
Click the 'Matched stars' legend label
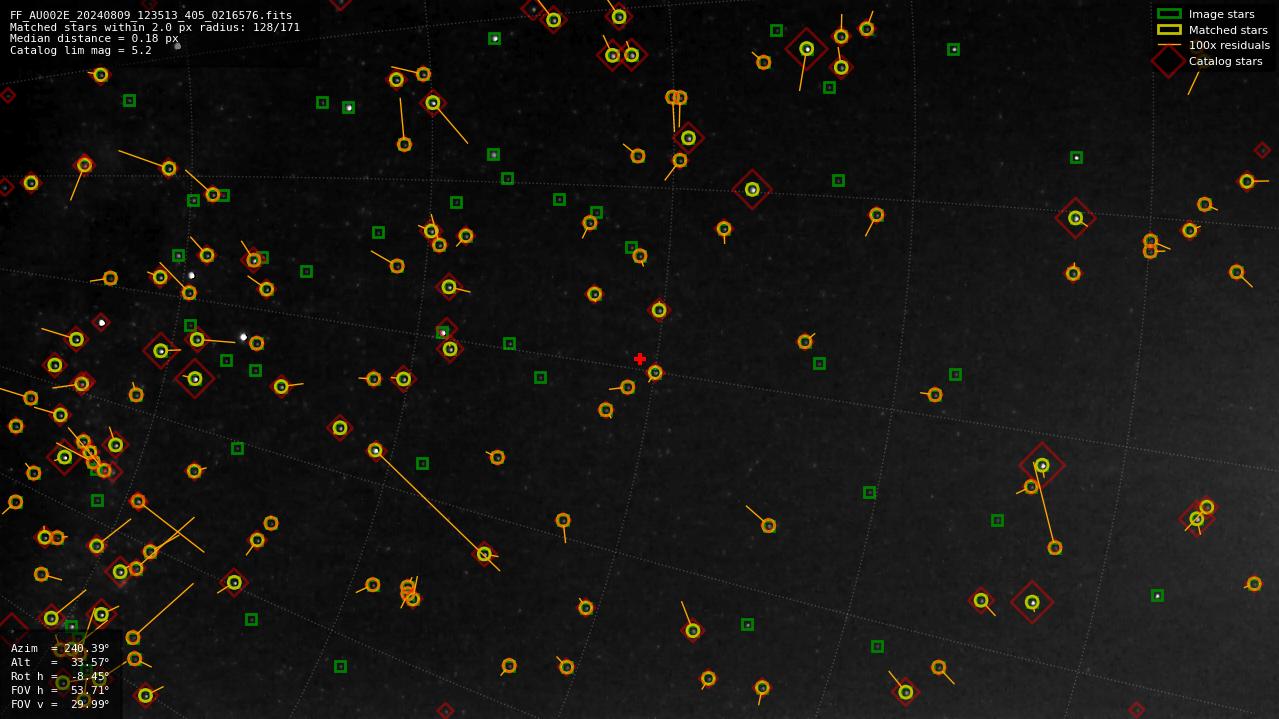(1228, 31)
